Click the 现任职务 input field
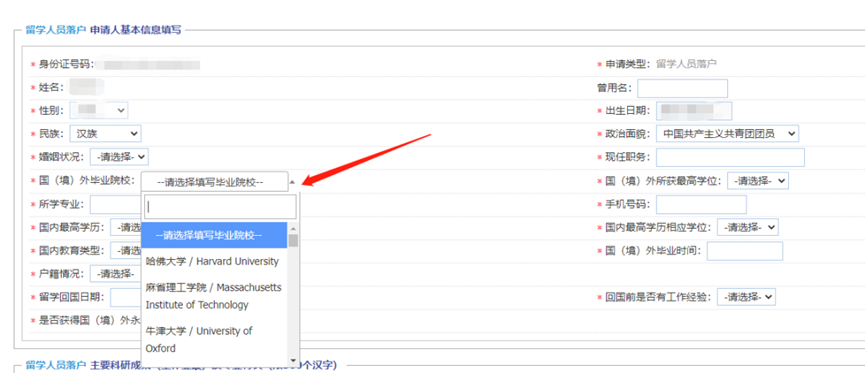 (x=730, y=157)
